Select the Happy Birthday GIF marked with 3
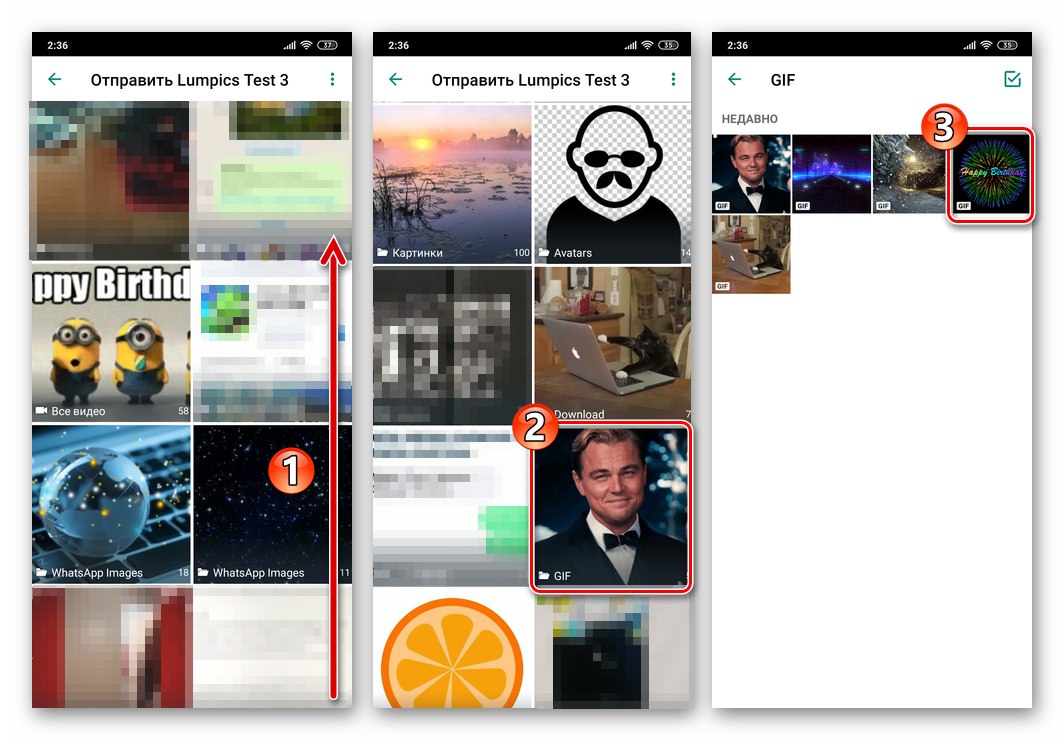 click(x=989, y=173)
